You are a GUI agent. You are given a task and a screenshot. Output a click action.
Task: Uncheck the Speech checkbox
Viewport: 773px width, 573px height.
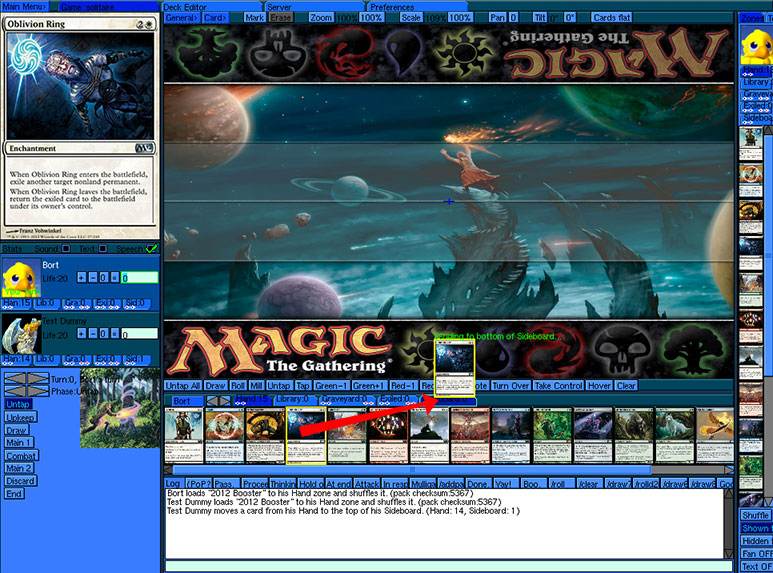pyautogui.click(x=151, y=248)
